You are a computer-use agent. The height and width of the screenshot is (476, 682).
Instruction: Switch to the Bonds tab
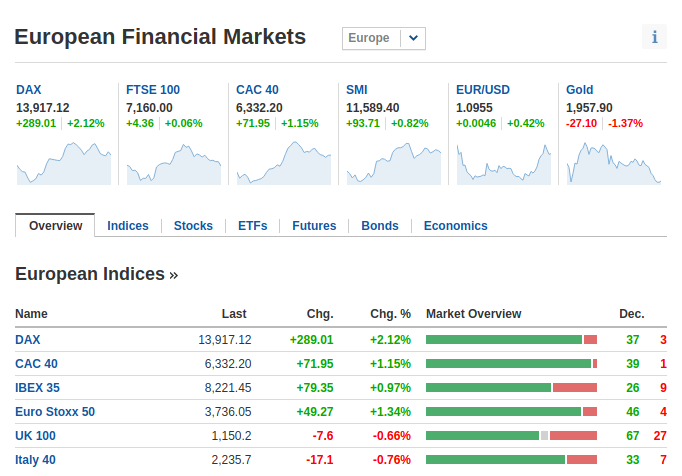(x=380, y=226)
